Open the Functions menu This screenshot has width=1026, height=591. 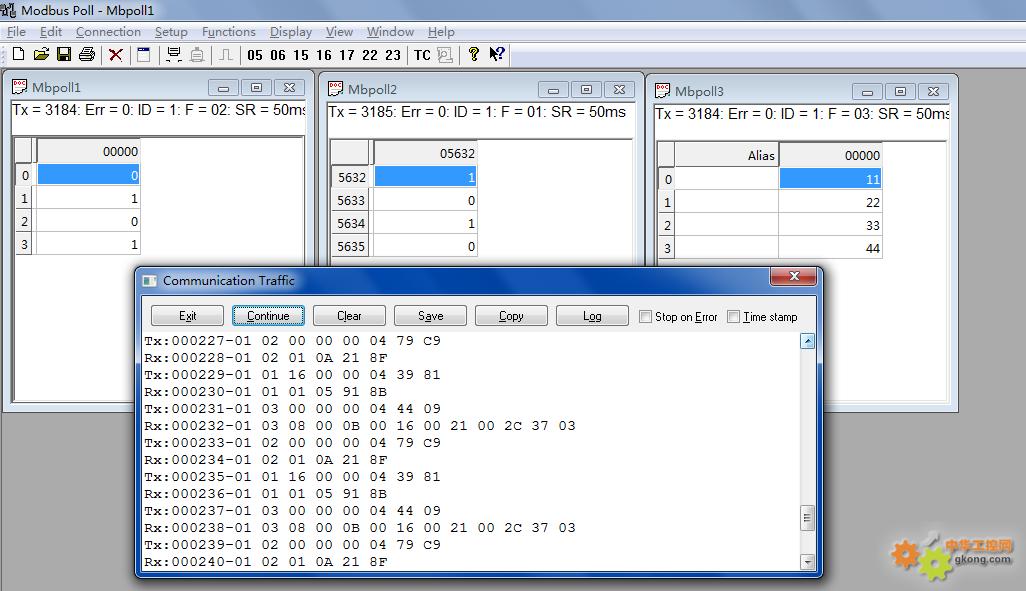(x=228, y=31)
